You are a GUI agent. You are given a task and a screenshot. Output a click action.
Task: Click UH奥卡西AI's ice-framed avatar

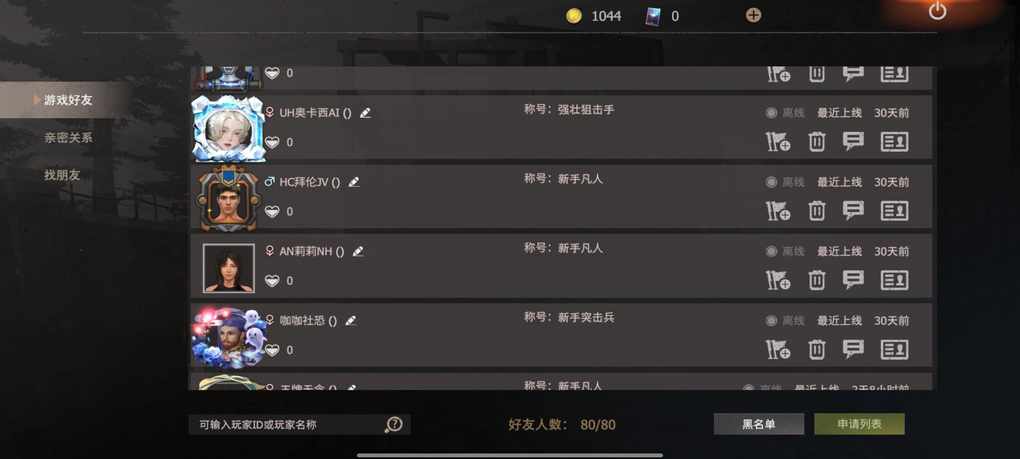[229, 129]
